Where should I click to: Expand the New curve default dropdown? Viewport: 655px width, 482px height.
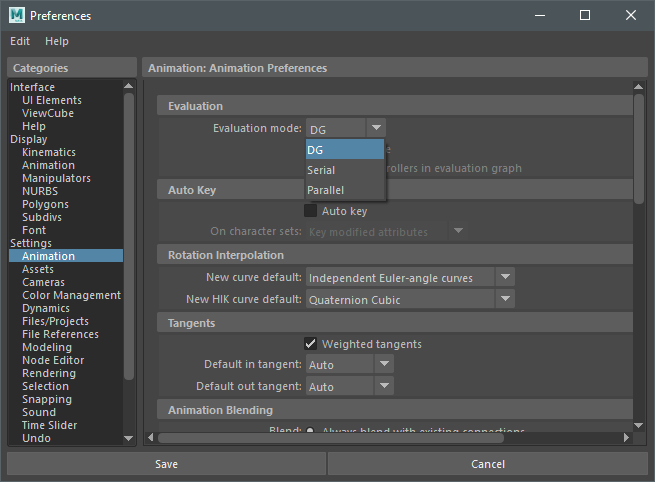coord(505,277)
